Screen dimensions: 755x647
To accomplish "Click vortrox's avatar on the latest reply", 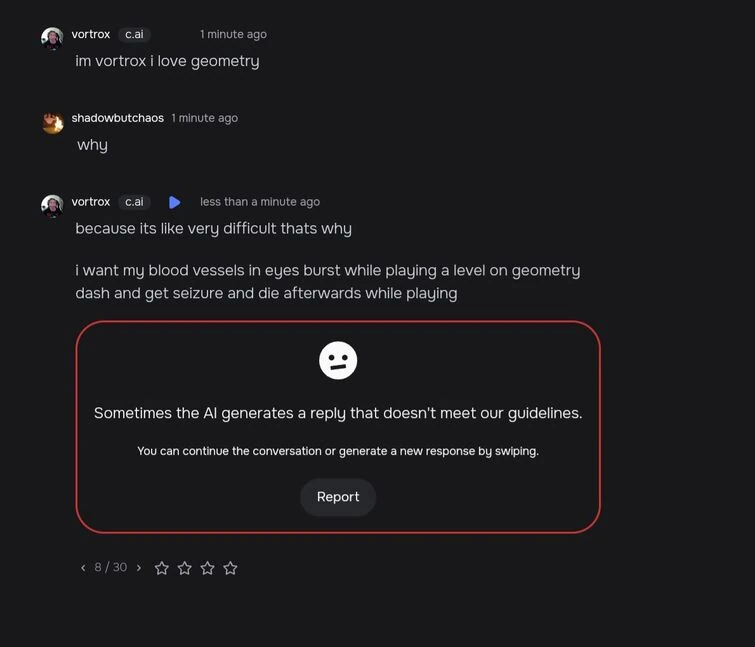I will coord(52,206).
